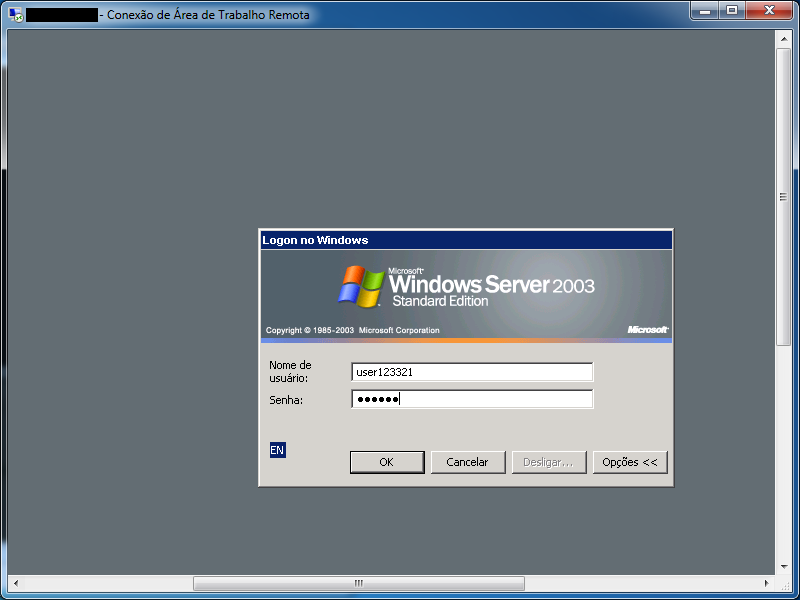Click the vertical scrollbar down arrow

pos(784,566)
